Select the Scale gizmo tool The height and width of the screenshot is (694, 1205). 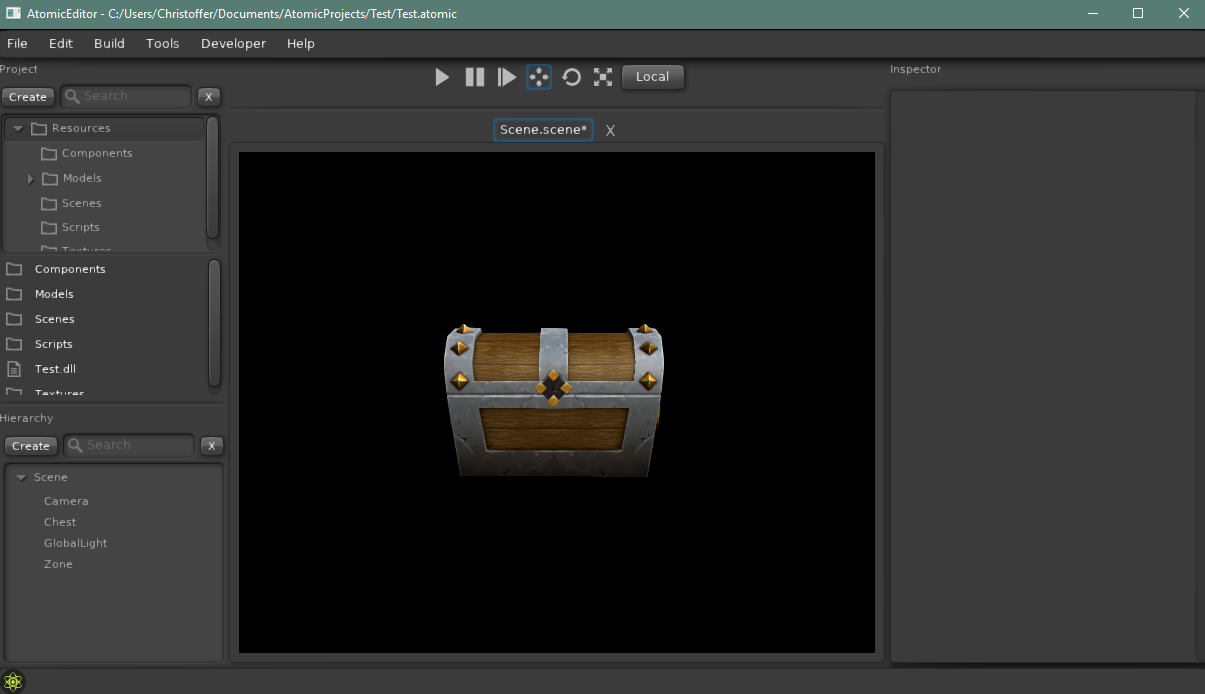coord(603,77)
